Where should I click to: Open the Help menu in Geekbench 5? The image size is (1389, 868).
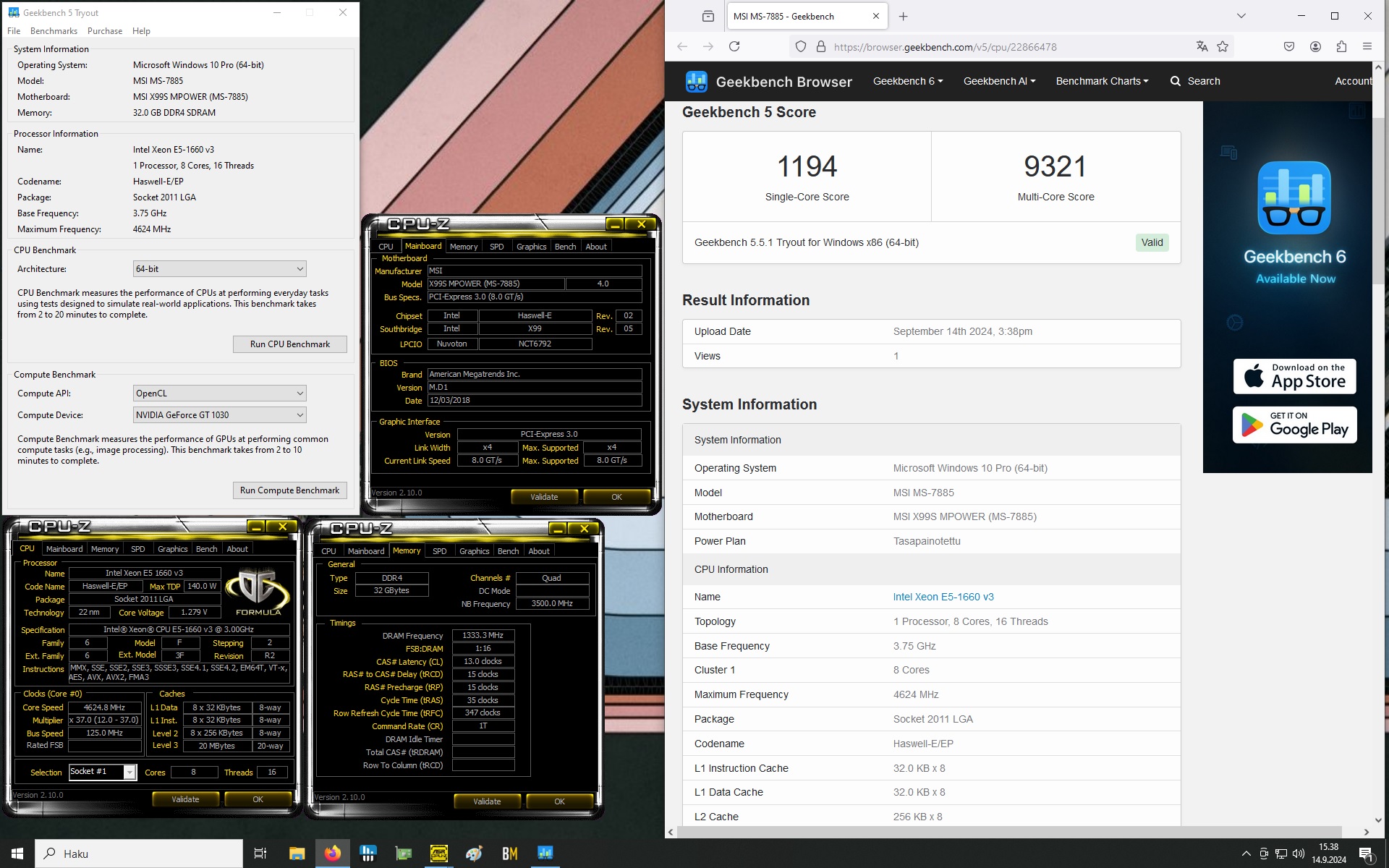tap(141, 31)
